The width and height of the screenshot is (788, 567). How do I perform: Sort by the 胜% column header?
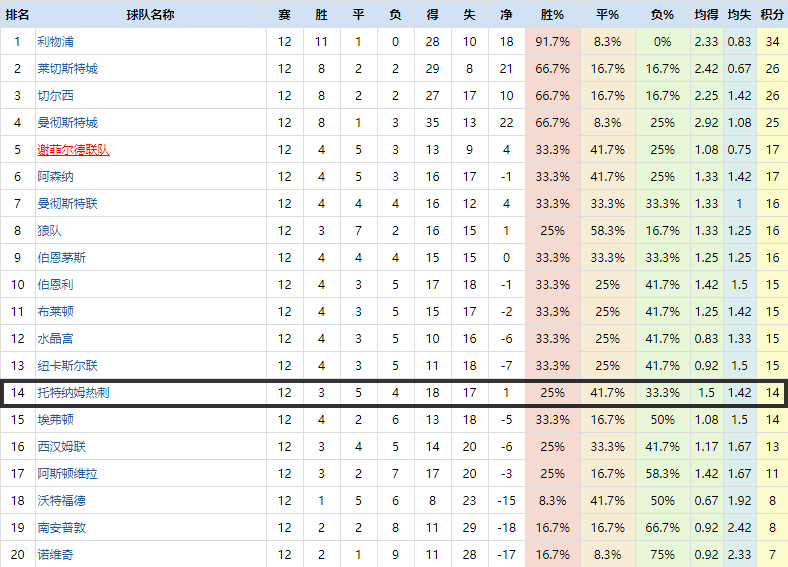(552, 15)
